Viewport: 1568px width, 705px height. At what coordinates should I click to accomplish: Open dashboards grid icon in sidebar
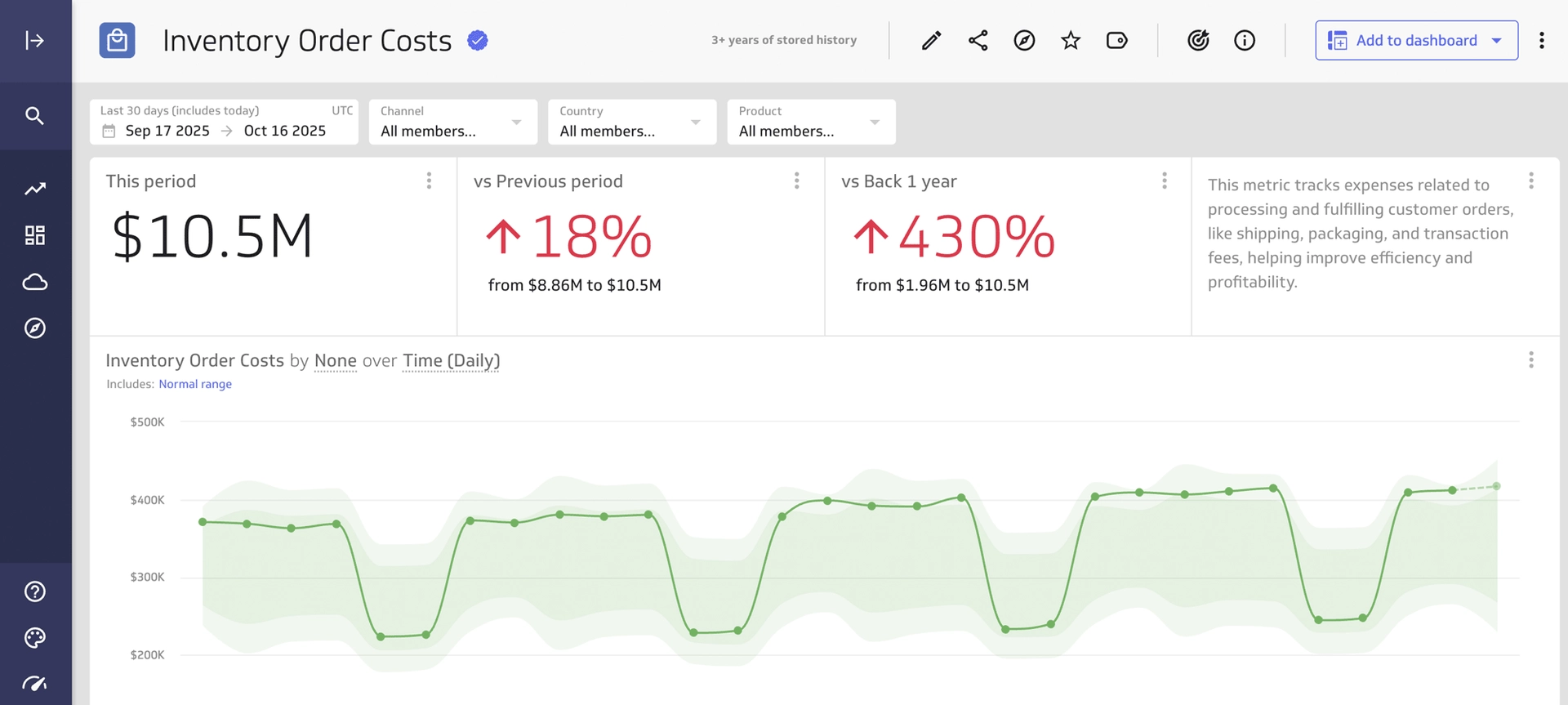[x=34, y=235]
